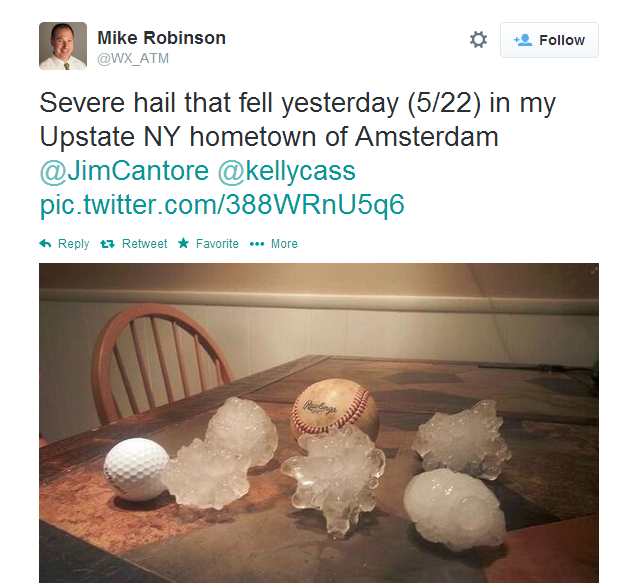
Task: Open the hailstones photo
Action: pyautogui.click(x=319, y=423)
